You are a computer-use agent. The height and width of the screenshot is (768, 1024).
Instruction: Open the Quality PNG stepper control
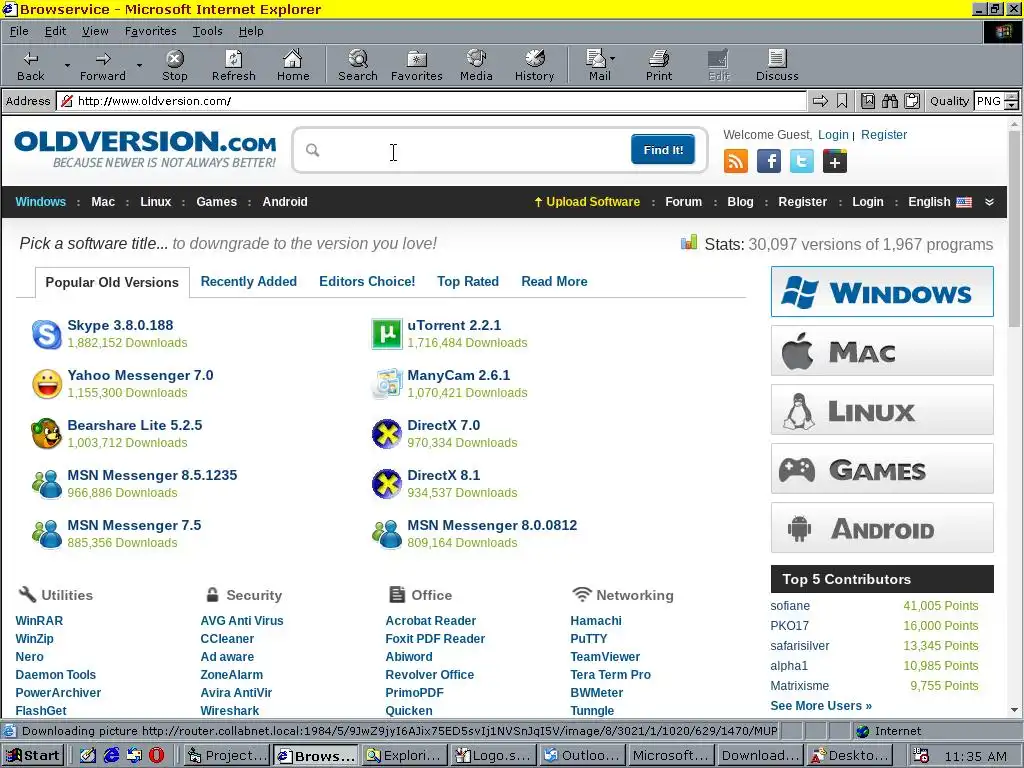pyautogui.click(x=1011, y=101)
